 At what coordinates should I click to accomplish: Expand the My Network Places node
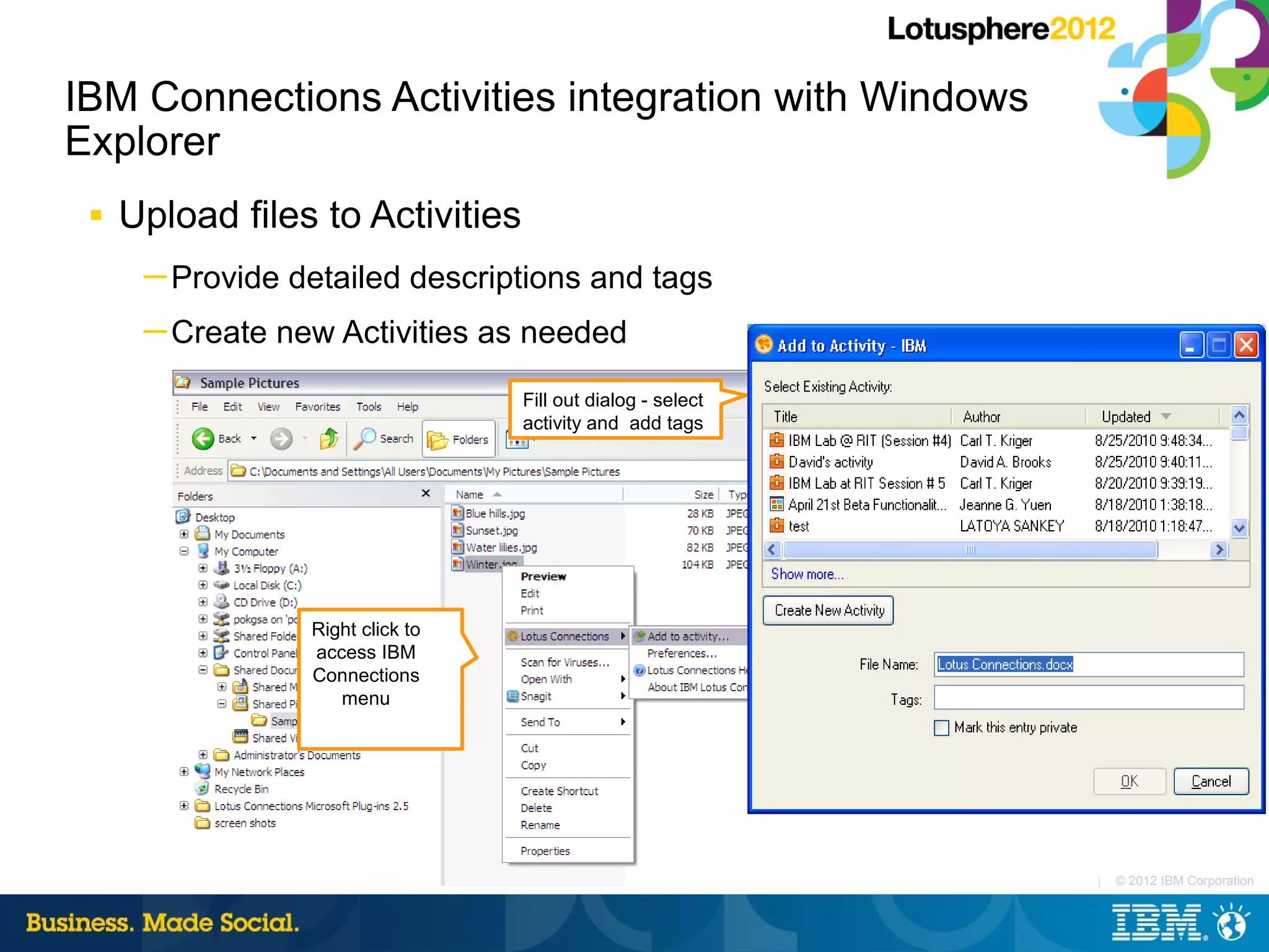(184, 772)
